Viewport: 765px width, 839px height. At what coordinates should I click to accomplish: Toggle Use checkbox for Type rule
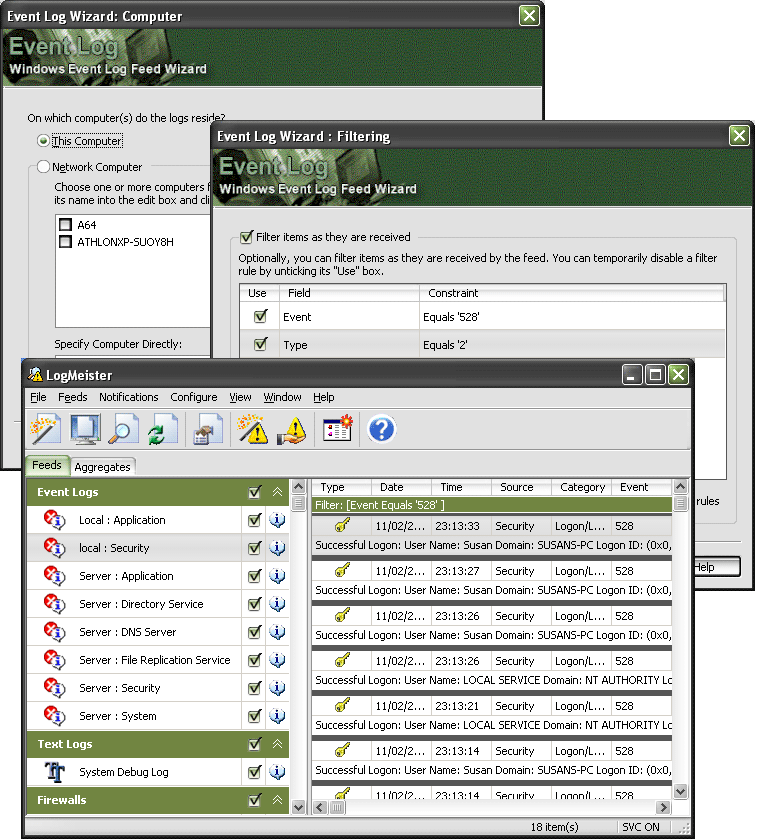pyautogui.click(x=261, y=344)
